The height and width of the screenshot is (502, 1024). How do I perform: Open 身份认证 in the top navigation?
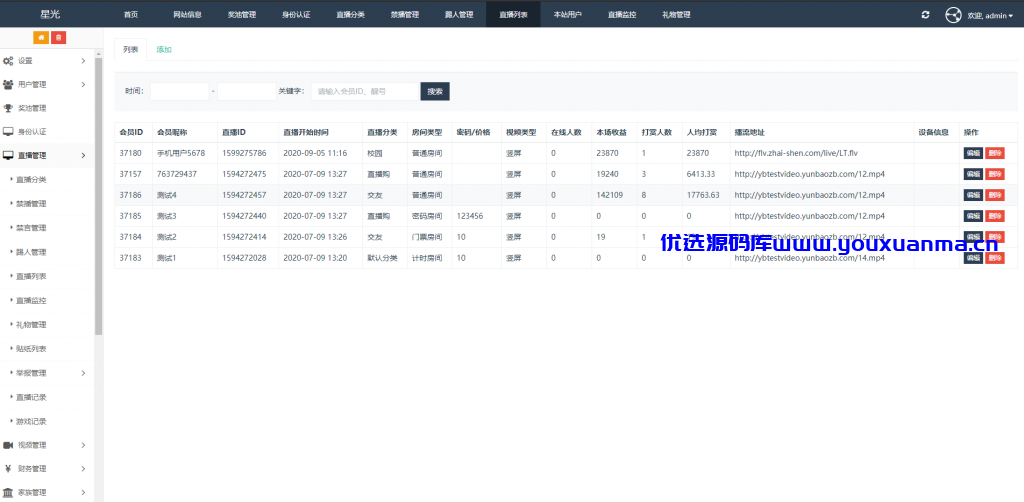[x=296, y=14]
